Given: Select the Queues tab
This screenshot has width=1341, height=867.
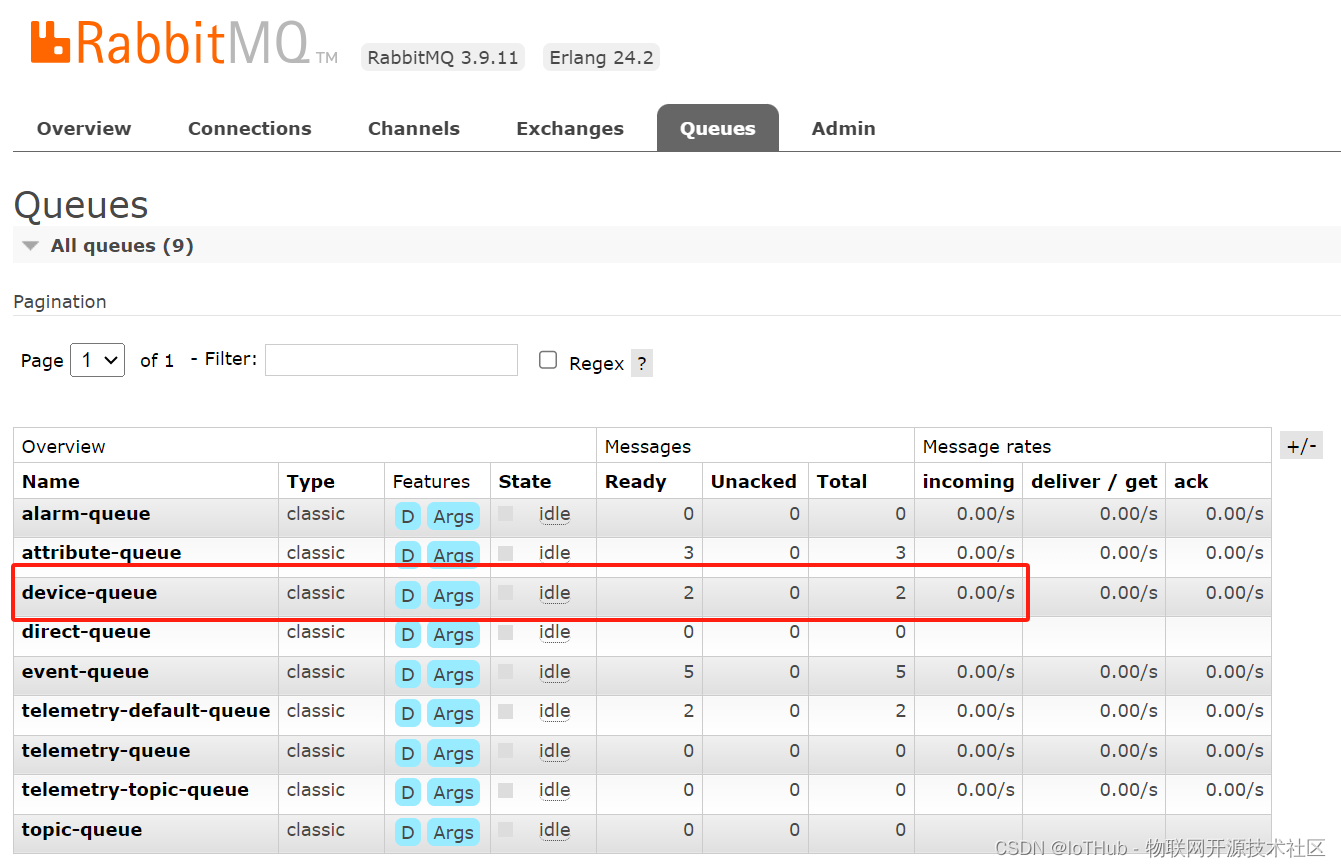Looking at the screenshot, I should tap(718, 128).
